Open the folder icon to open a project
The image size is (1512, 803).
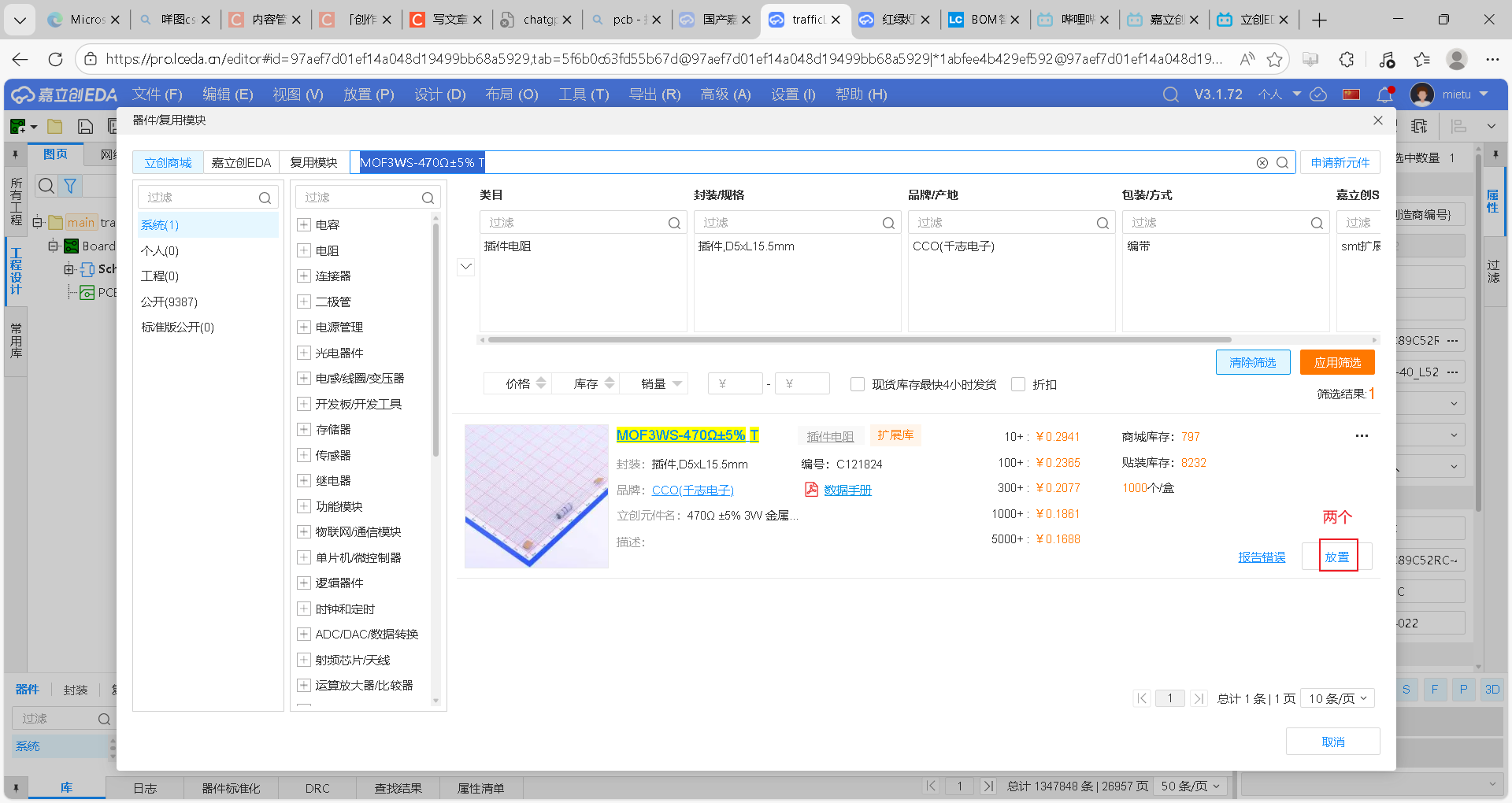[x=54, y=126]
